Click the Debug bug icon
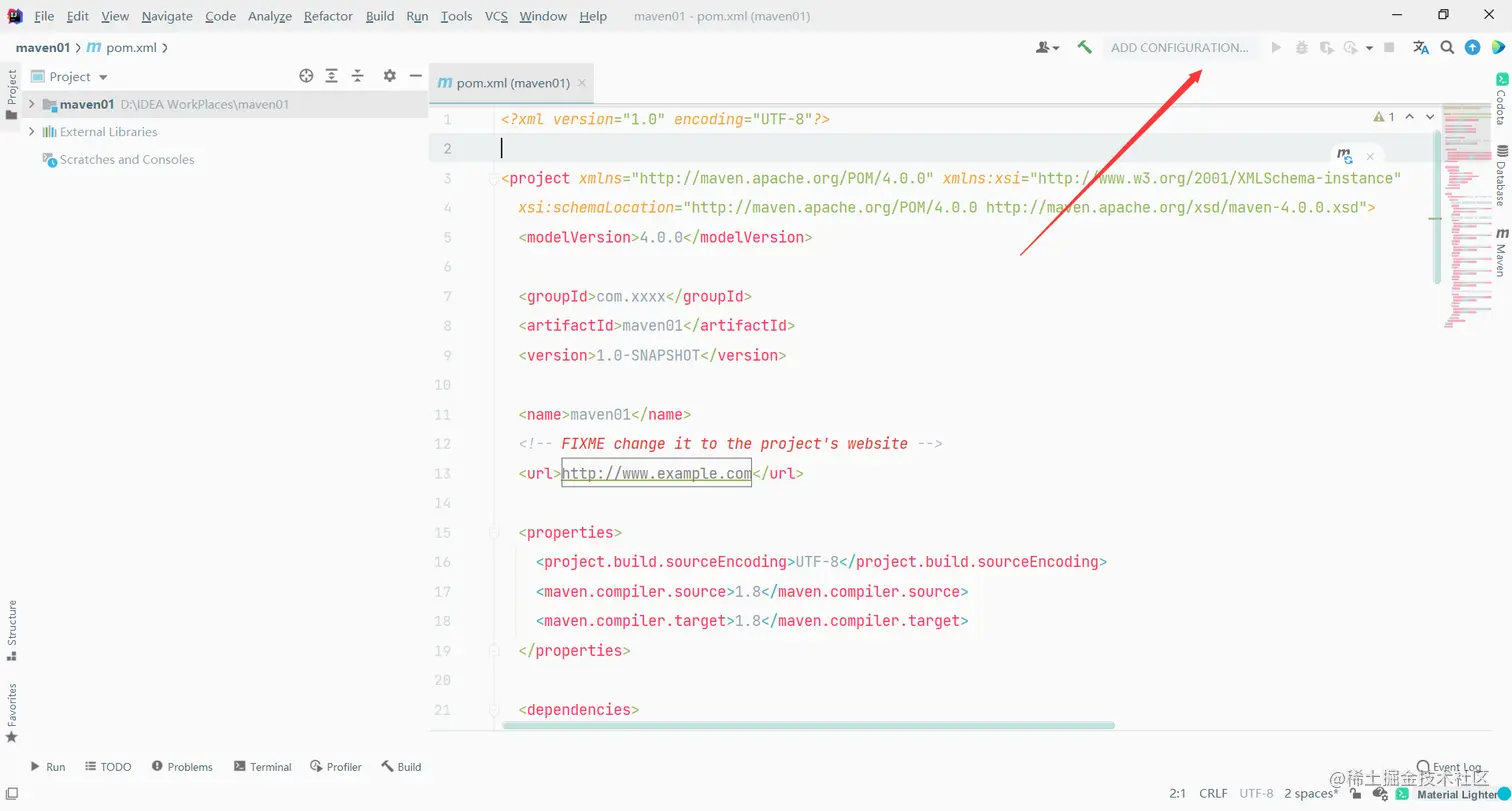This screenshot has height=811, width=1512. [1301, 47]
